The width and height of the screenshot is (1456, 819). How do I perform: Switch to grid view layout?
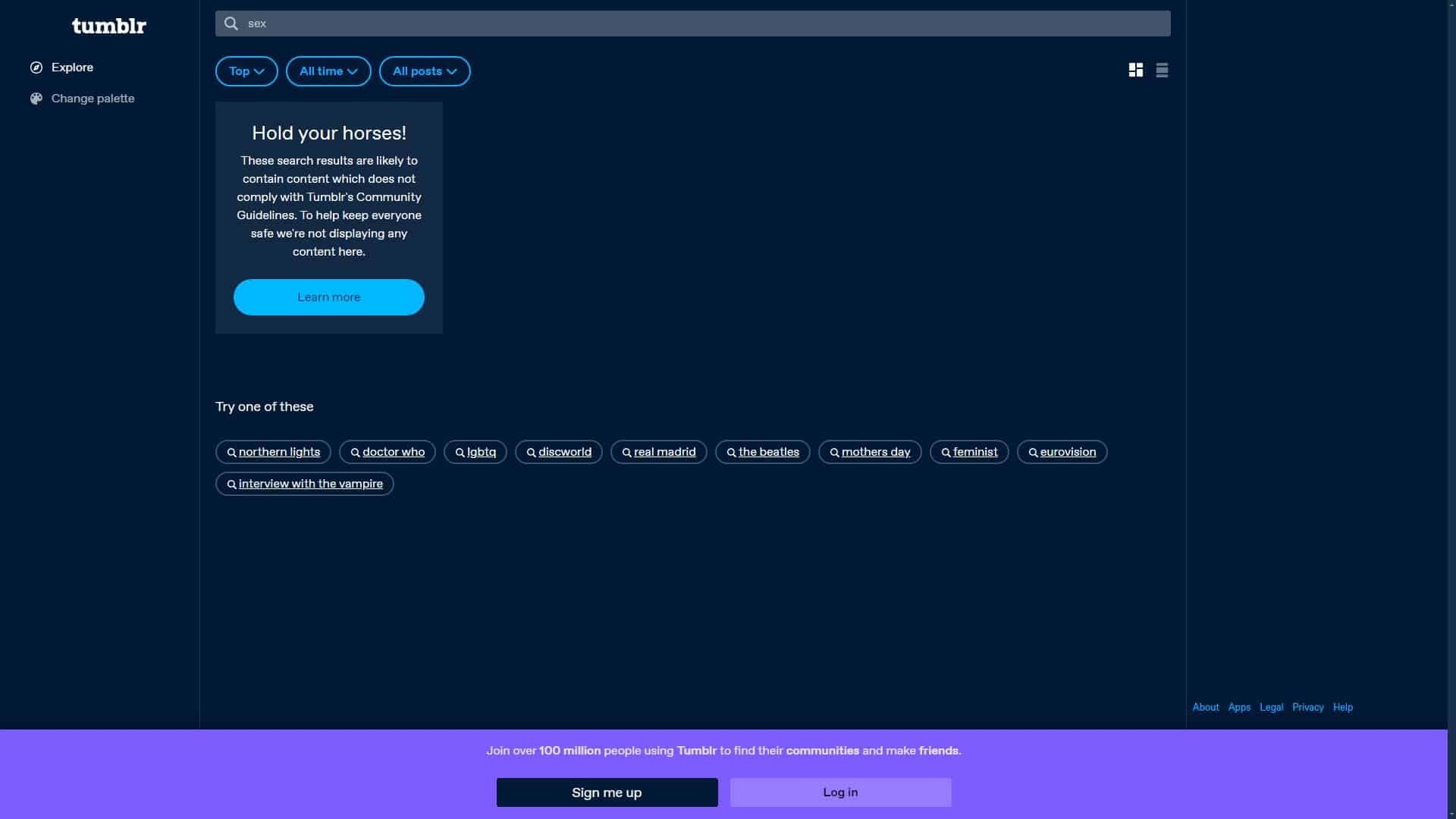pyautogui.click(x=1135, y=71)
